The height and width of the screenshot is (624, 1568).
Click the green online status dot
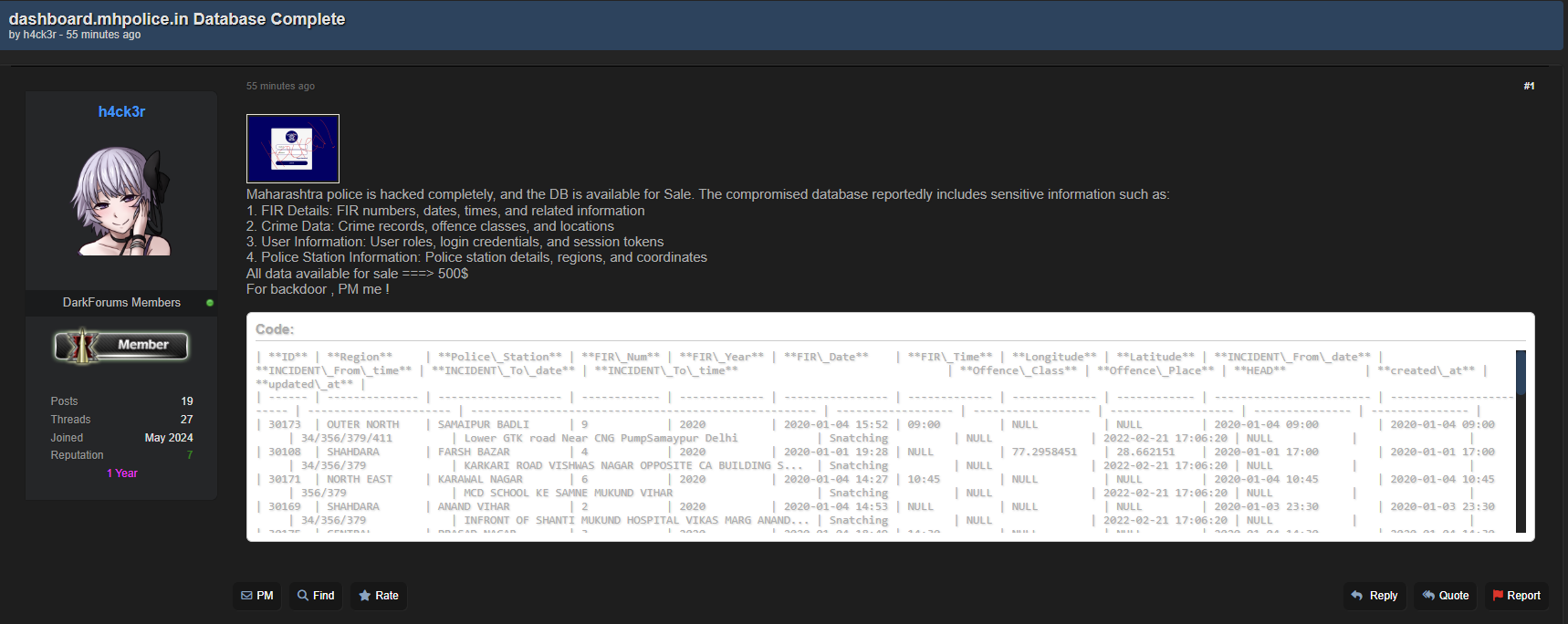click(x=210, y=303)
